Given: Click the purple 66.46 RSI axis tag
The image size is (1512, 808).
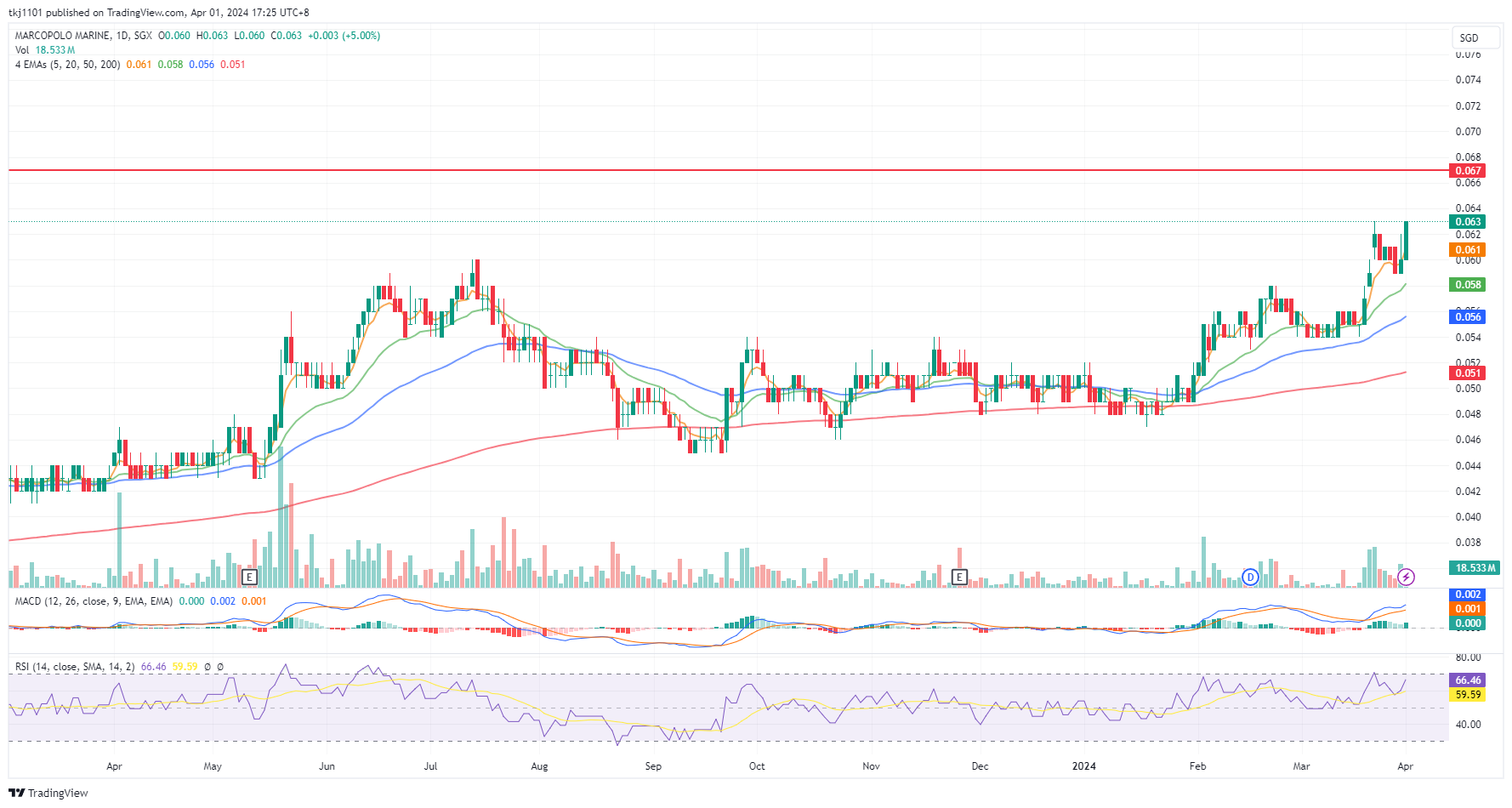Looking at the screenshot, I should coord(1468,680).
